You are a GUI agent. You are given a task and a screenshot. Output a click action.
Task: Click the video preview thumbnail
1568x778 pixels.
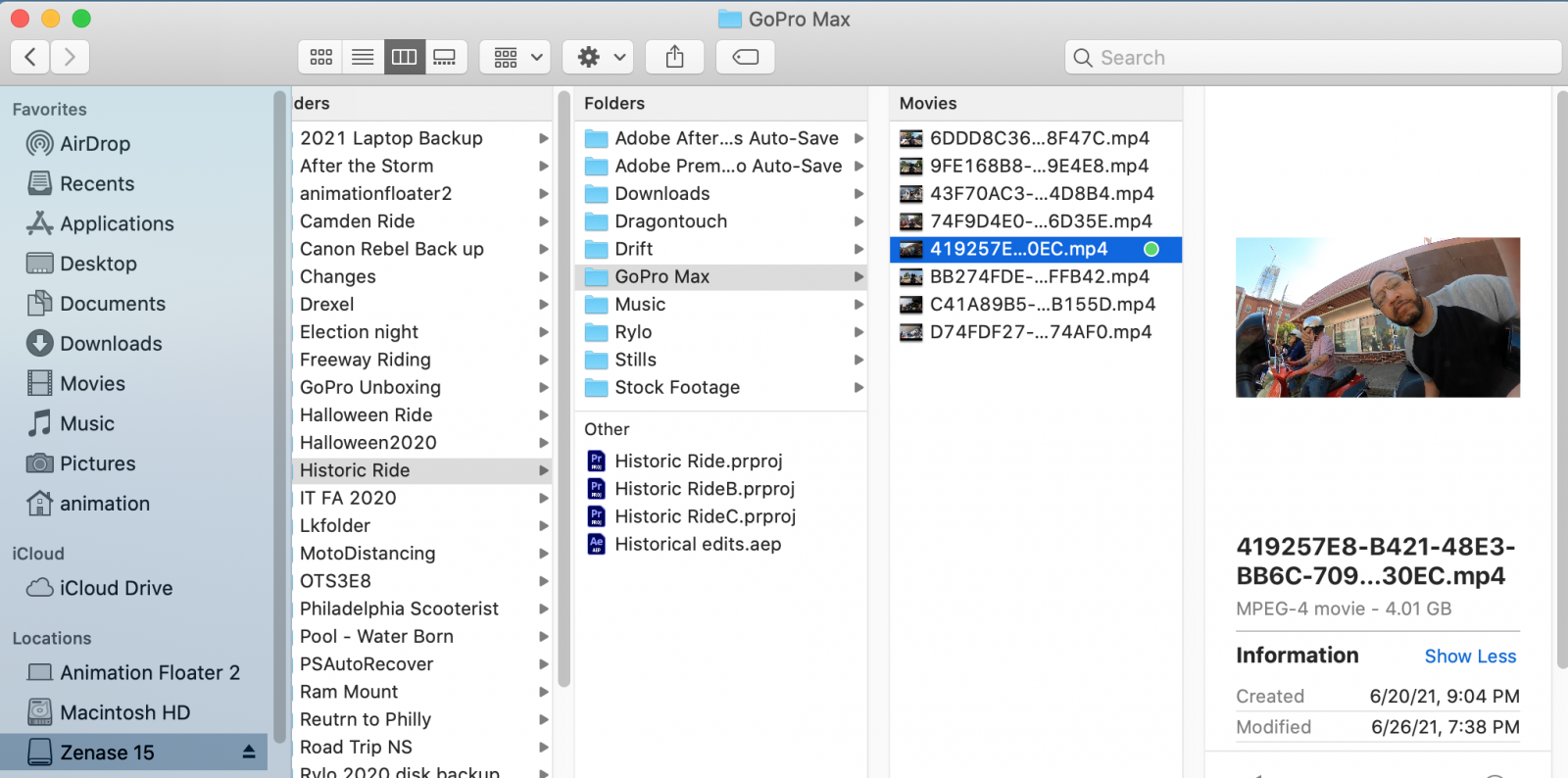tap(1377, 316)
